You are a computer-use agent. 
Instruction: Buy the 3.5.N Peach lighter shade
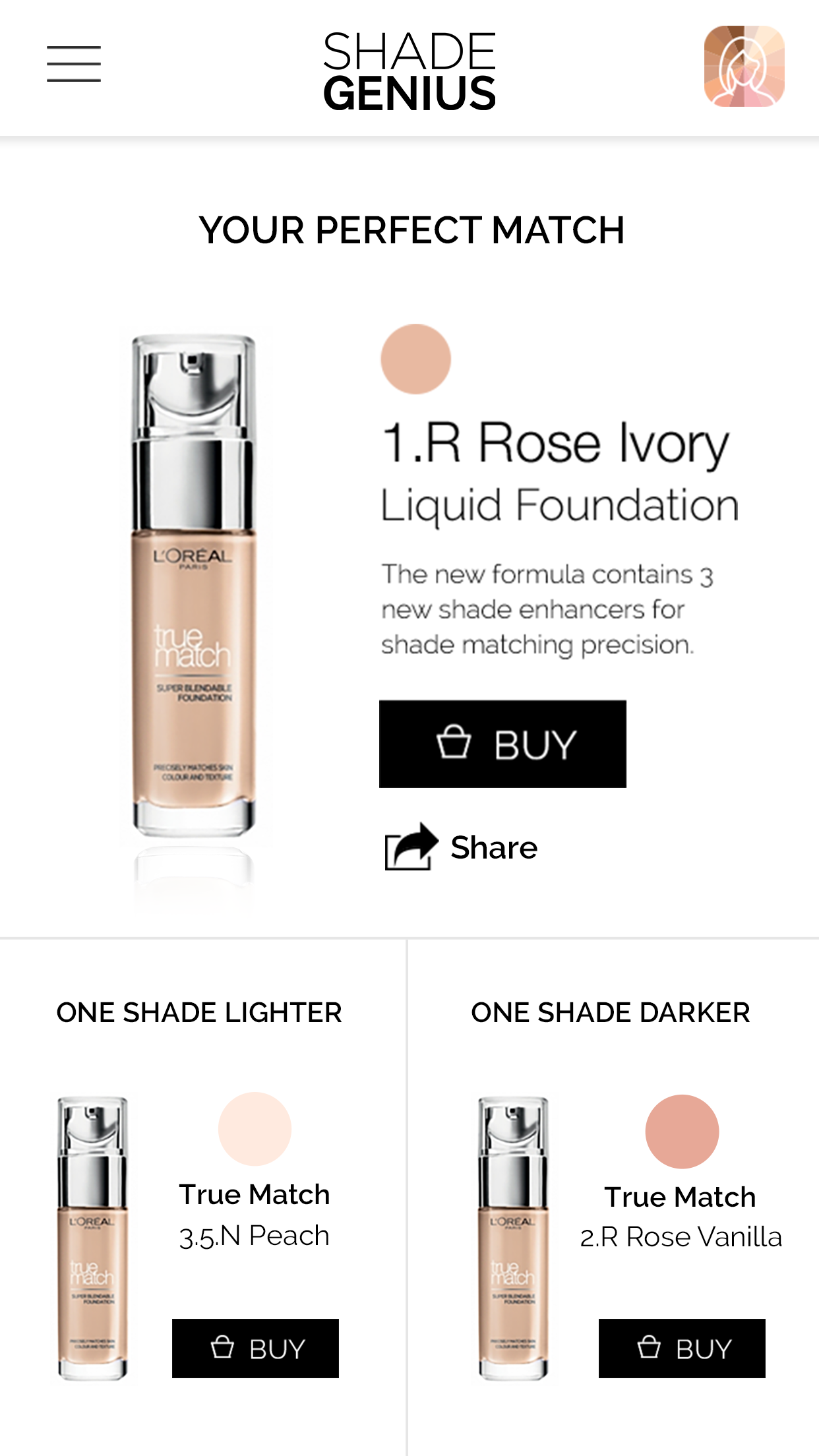coord(255,1348)
